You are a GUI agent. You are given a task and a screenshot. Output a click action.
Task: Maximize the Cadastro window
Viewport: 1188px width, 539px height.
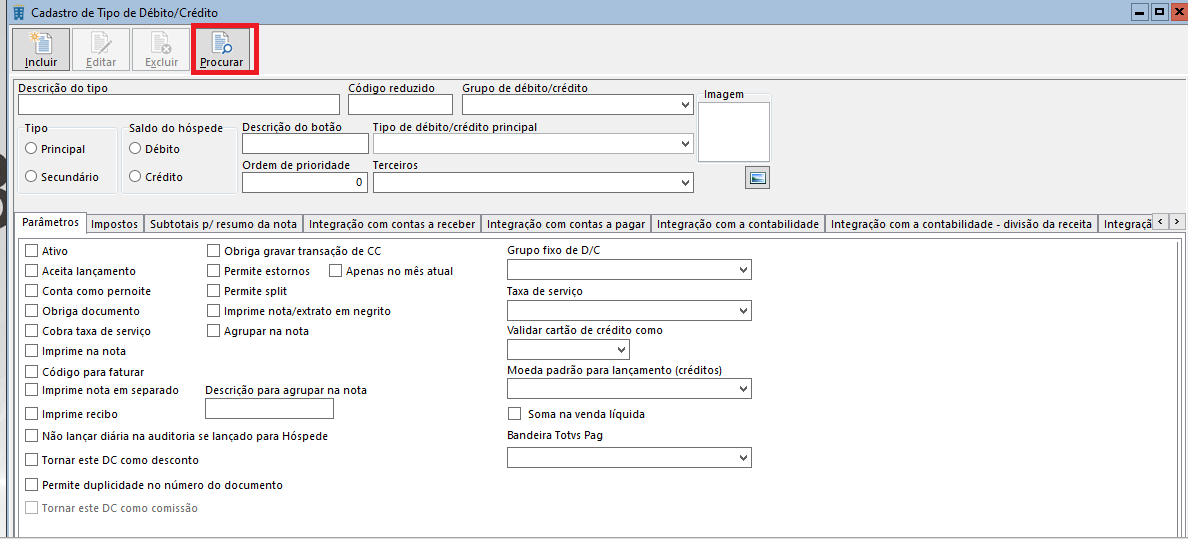[x=1159, y=12]
